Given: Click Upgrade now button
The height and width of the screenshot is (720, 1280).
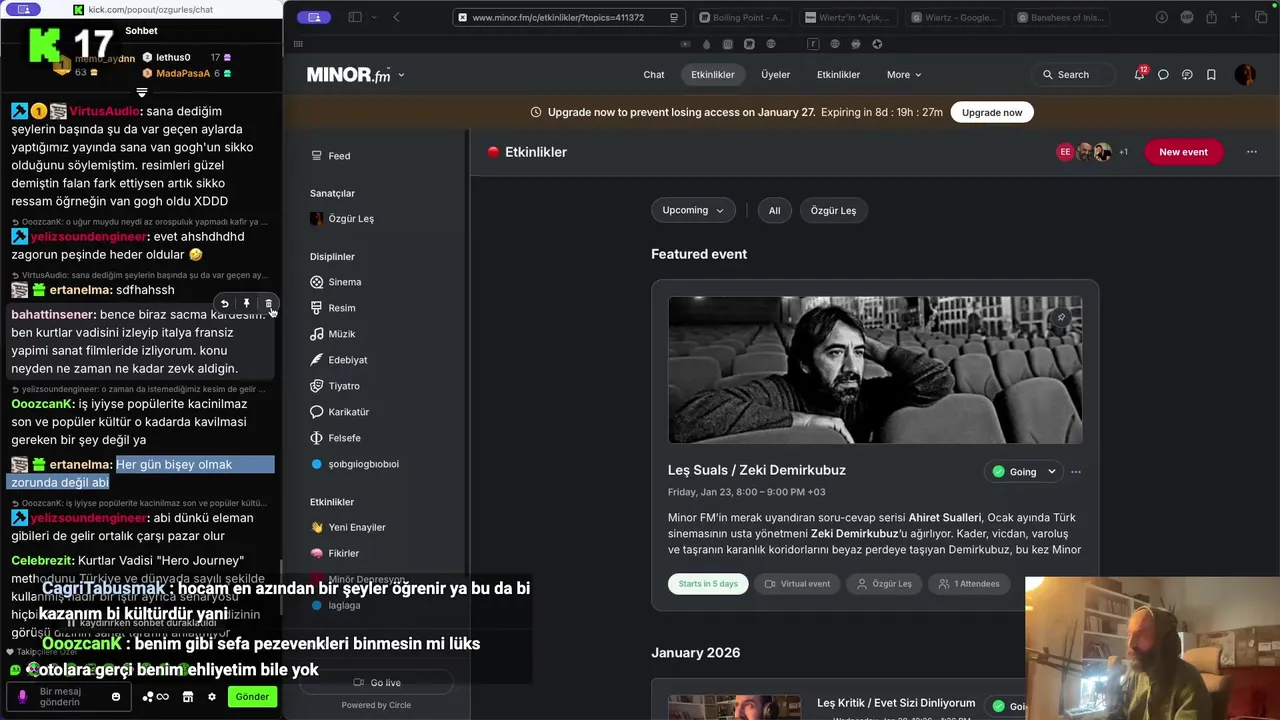Looking at the screenshot, I should pyautogui.click(x=992, y=113).
